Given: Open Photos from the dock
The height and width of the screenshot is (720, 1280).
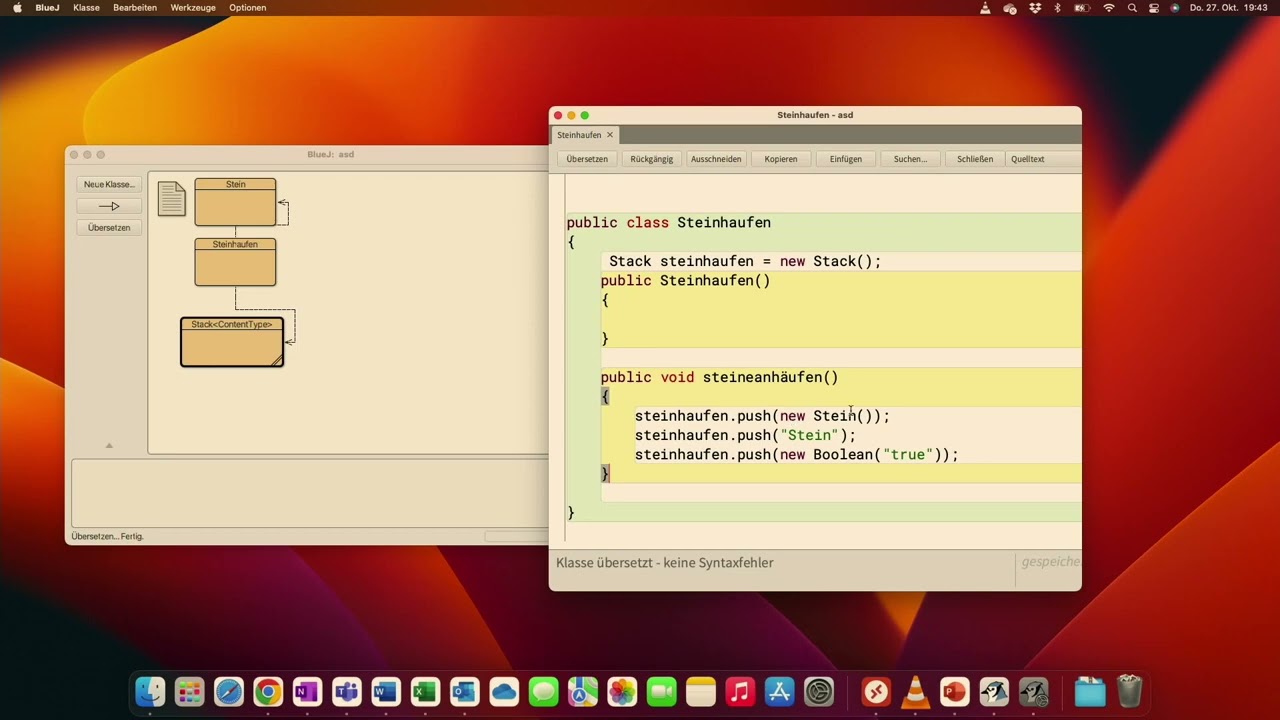Looking at the screenshot, I should click(622, 691).
